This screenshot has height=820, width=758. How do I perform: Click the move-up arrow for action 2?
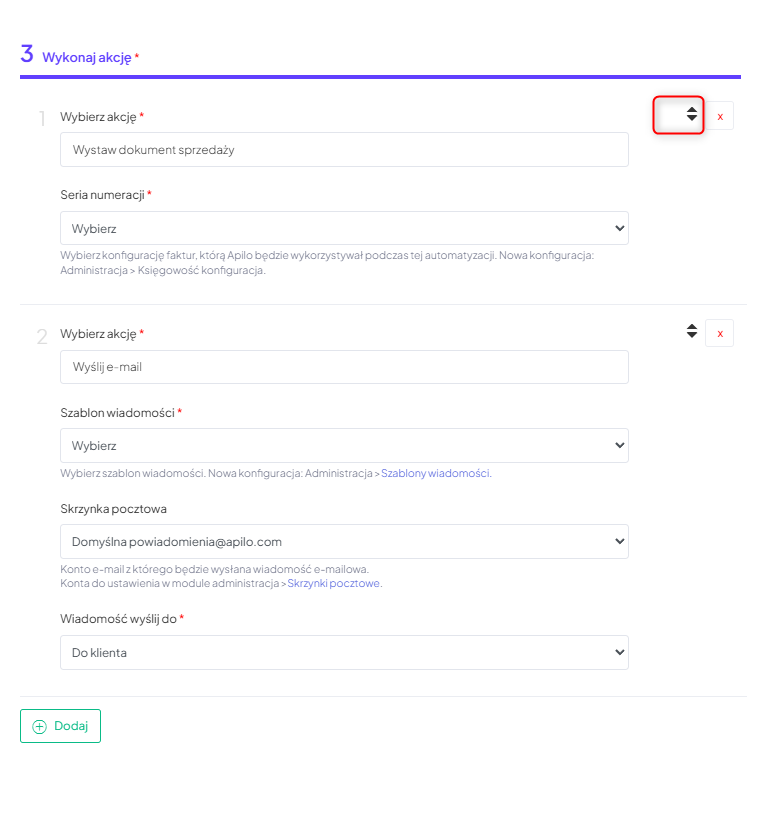point(691,326)
